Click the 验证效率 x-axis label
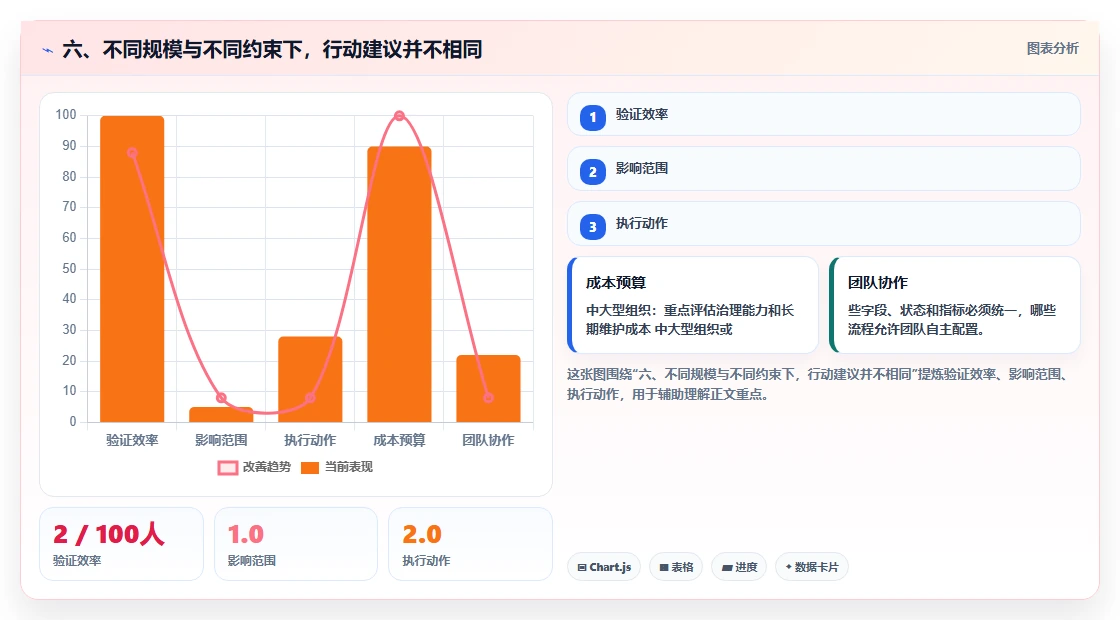The image size is (1120, 620). pyautogui.click(x=132, y=440)
